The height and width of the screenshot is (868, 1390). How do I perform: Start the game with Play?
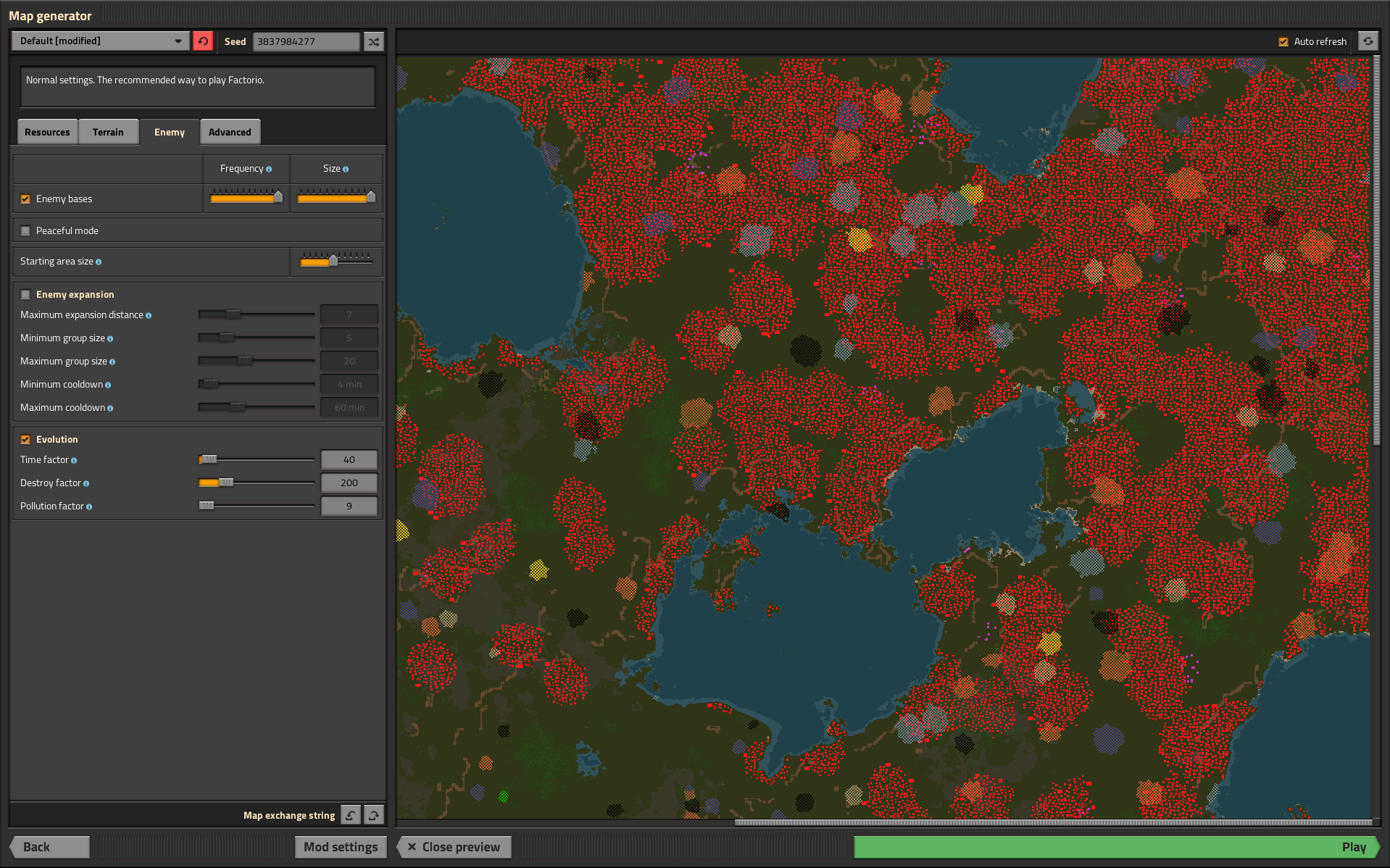[1117, 847]
